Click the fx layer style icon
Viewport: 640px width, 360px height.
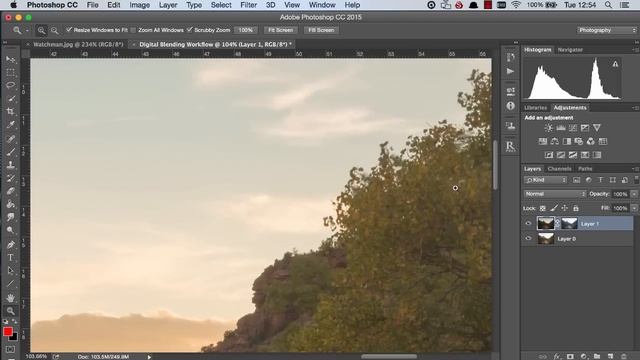click(557, 356)
